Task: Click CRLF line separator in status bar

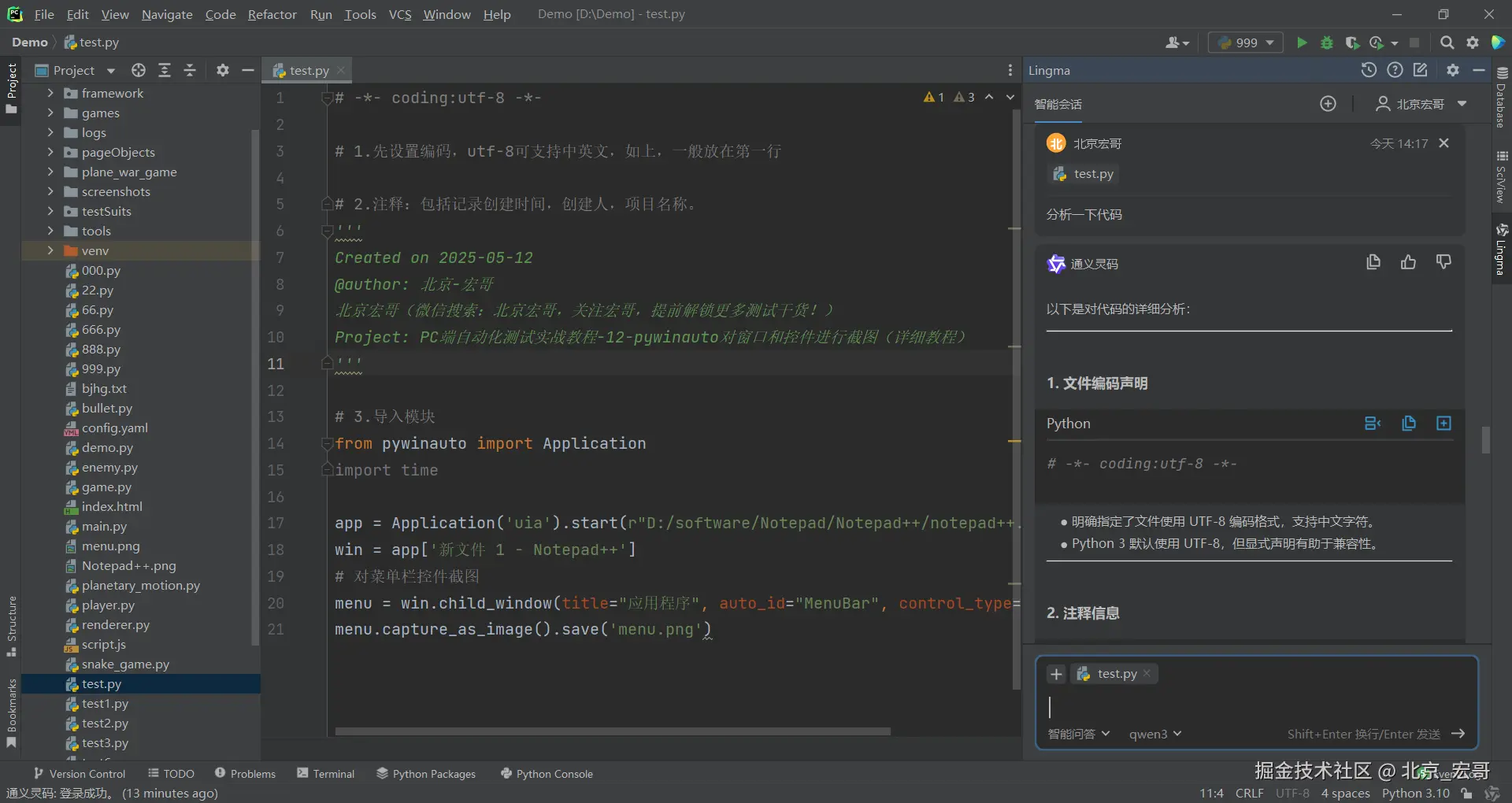Action: point(1250,794)
